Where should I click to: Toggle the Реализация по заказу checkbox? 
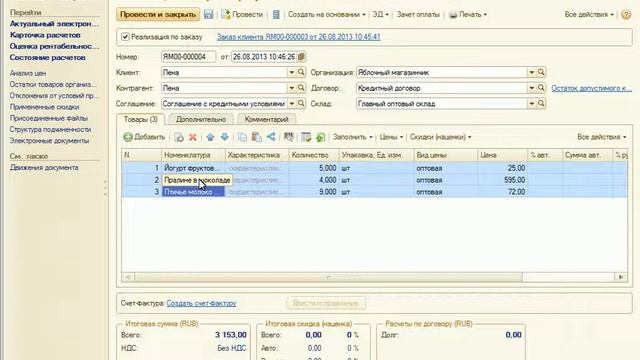point(125,37)
